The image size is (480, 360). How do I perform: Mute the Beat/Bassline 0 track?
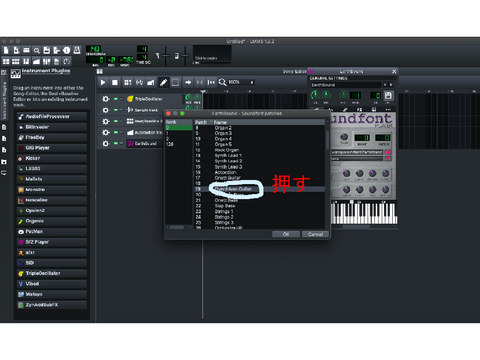[116, 121]
